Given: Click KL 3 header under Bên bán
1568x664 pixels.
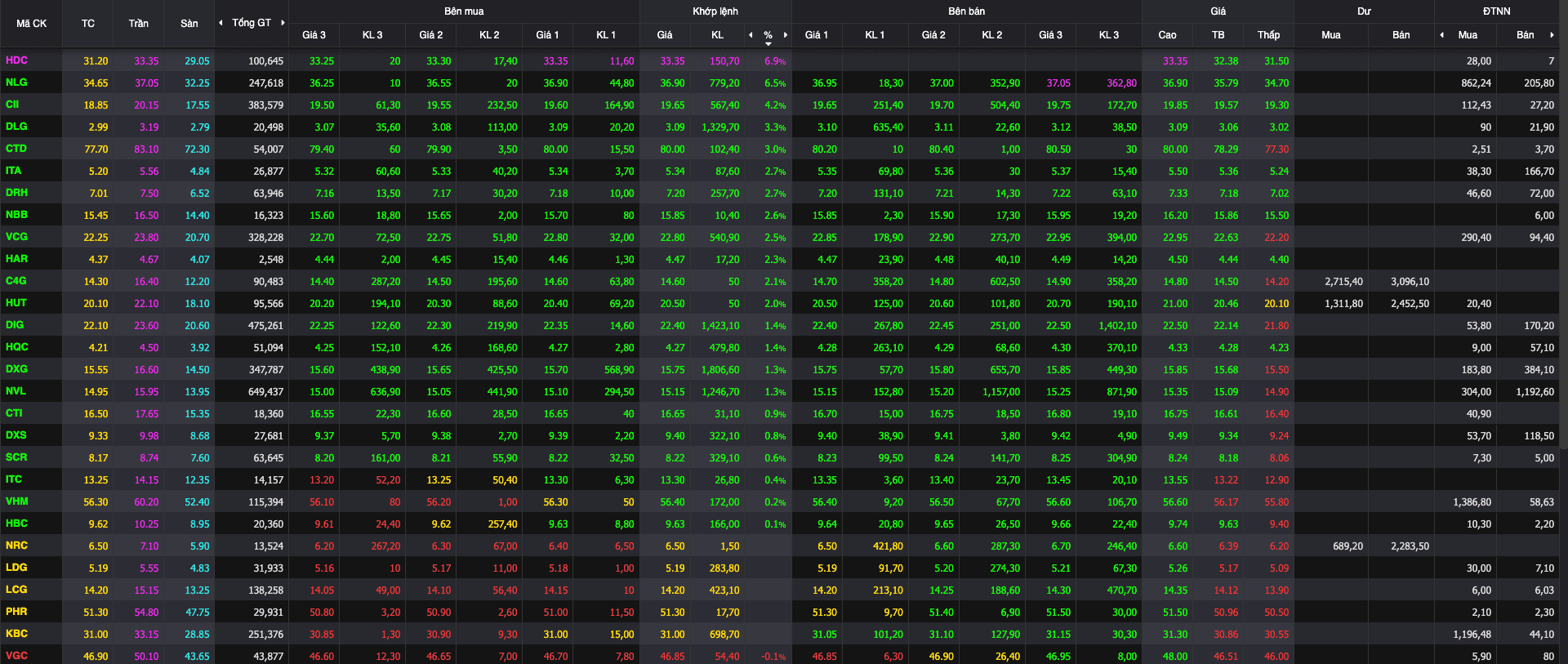Looking at the screenshot, I should pos(1109,35).
